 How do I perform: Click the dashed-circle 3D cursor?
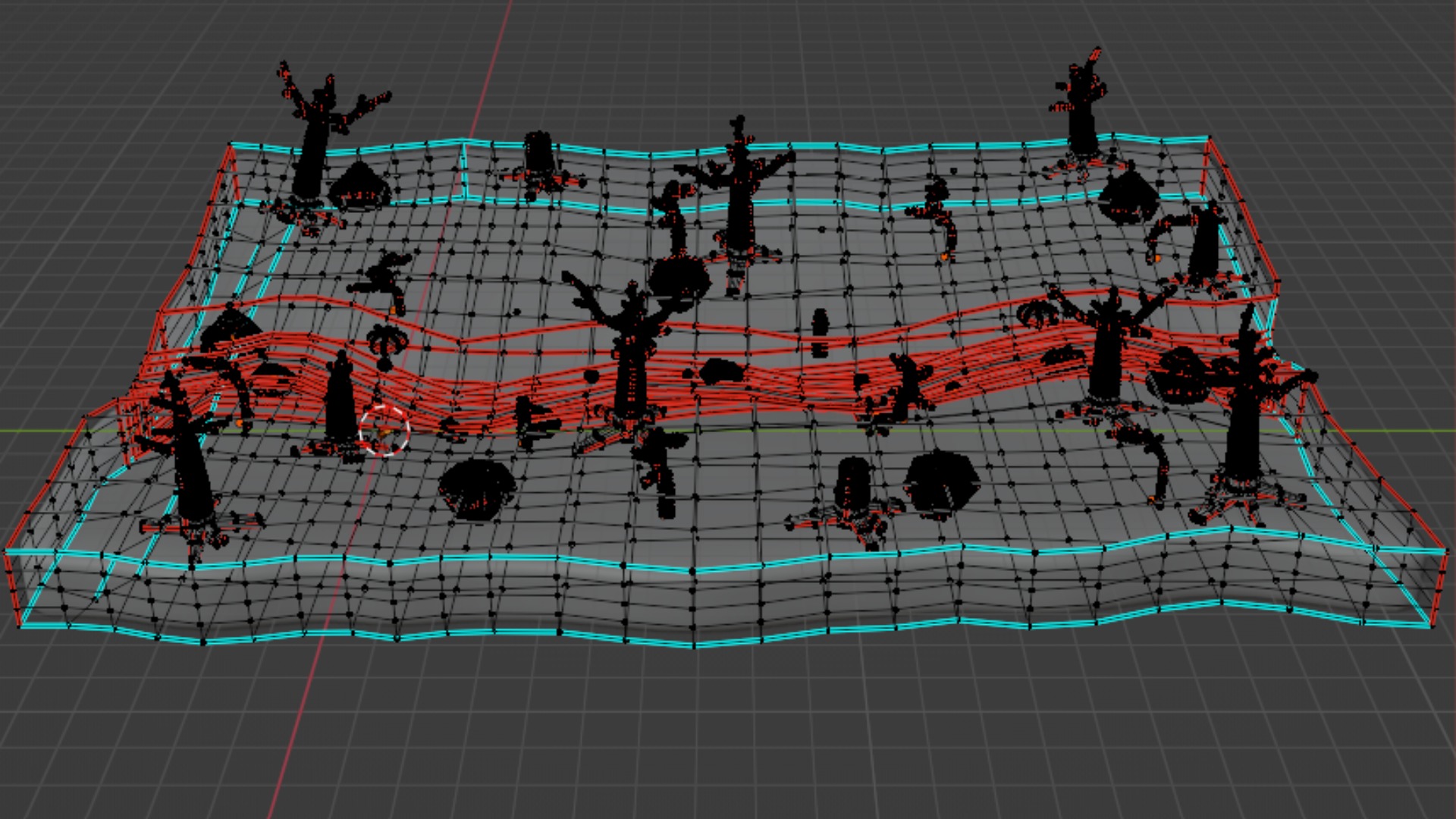[384, 431]
